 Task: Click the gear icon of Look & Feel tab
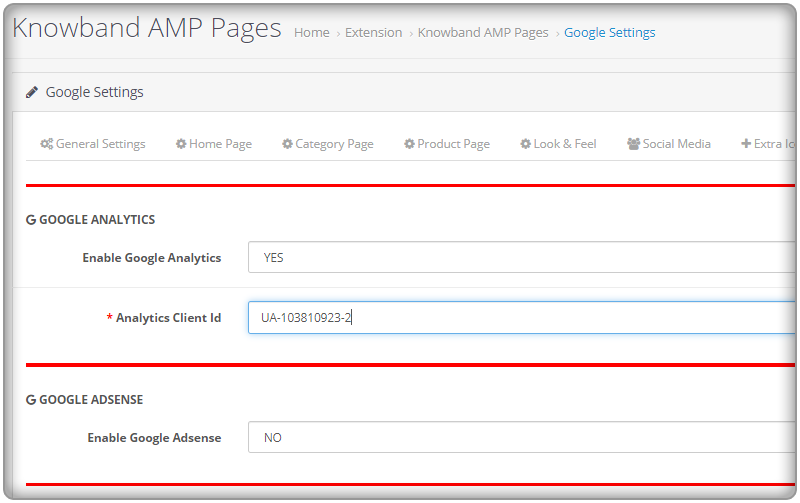pos(526,144)
